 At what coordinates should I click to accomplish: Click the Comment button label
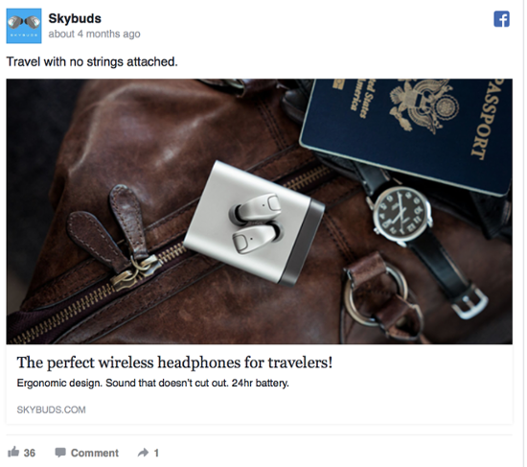[x=94, y=453]
